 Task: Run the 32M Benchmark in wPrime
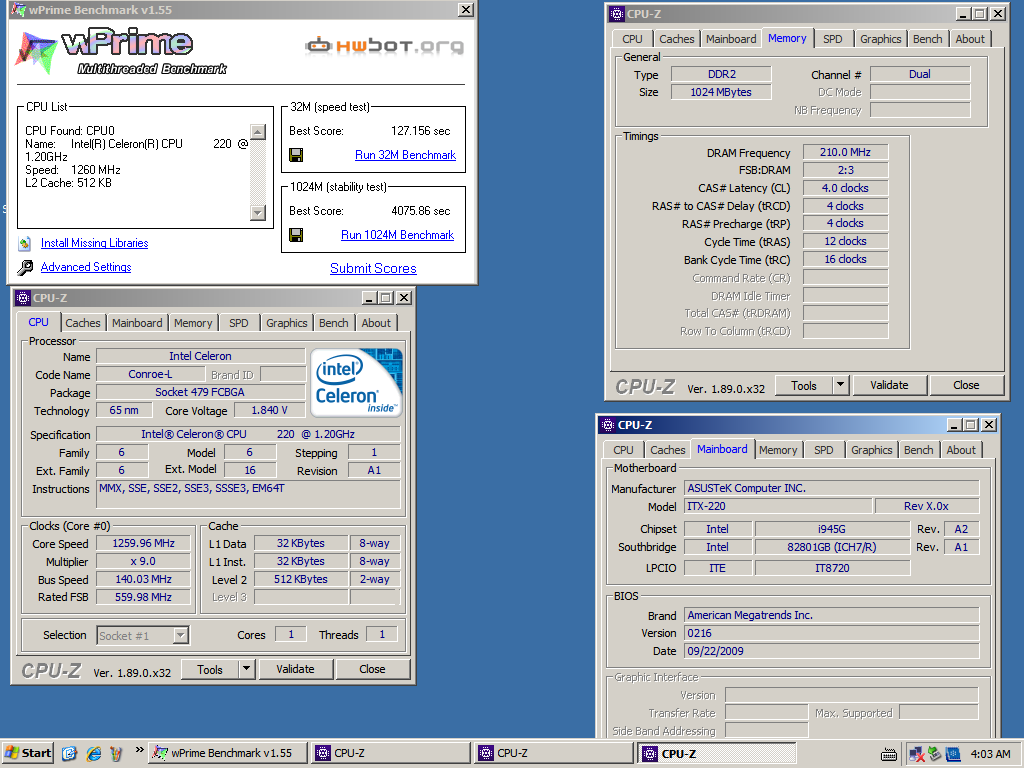pos(405,155)
